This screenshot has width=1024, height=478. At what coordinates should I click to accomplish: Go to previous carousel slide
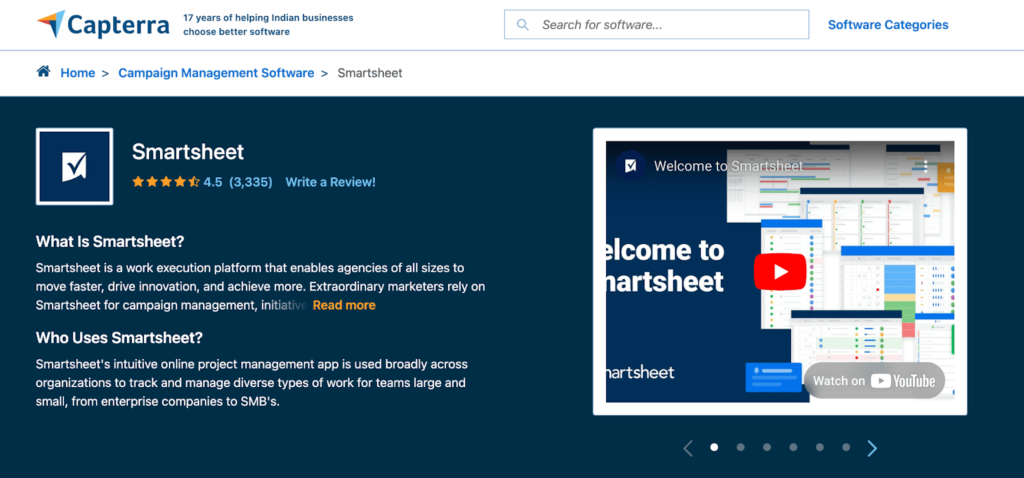(688, 448)
